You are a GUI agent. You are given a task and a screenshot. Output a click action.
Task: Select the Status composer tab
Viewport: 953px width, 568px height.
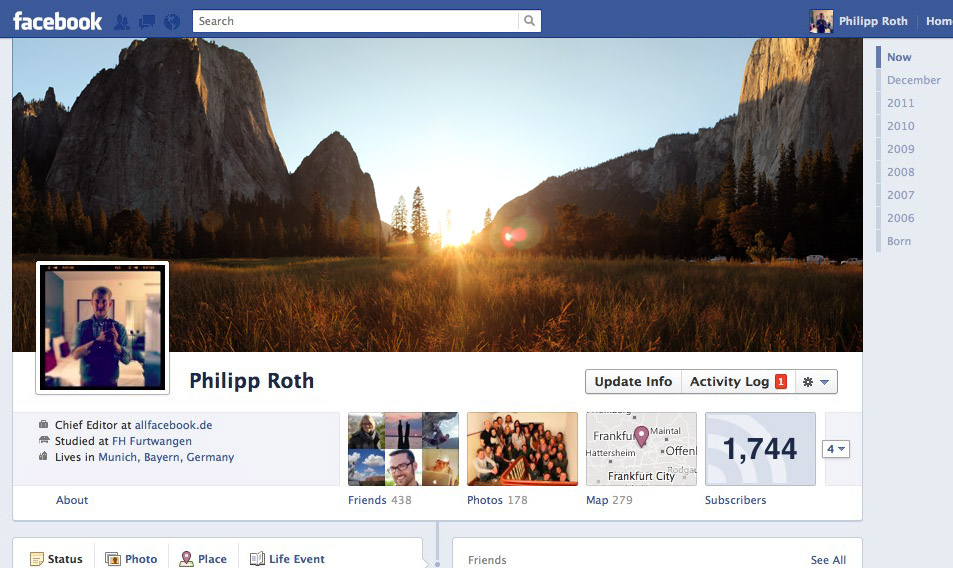click(56, 559)
